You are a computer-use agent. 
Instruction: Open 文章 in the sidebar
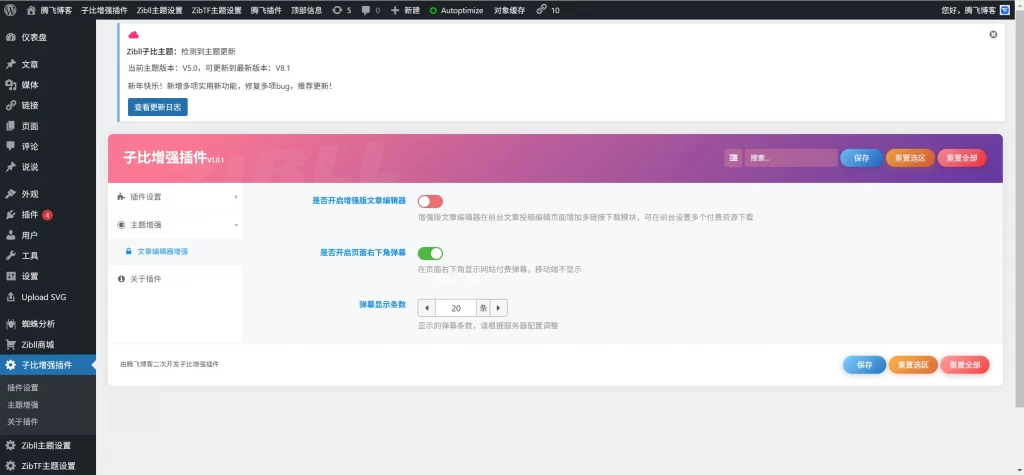48,64
